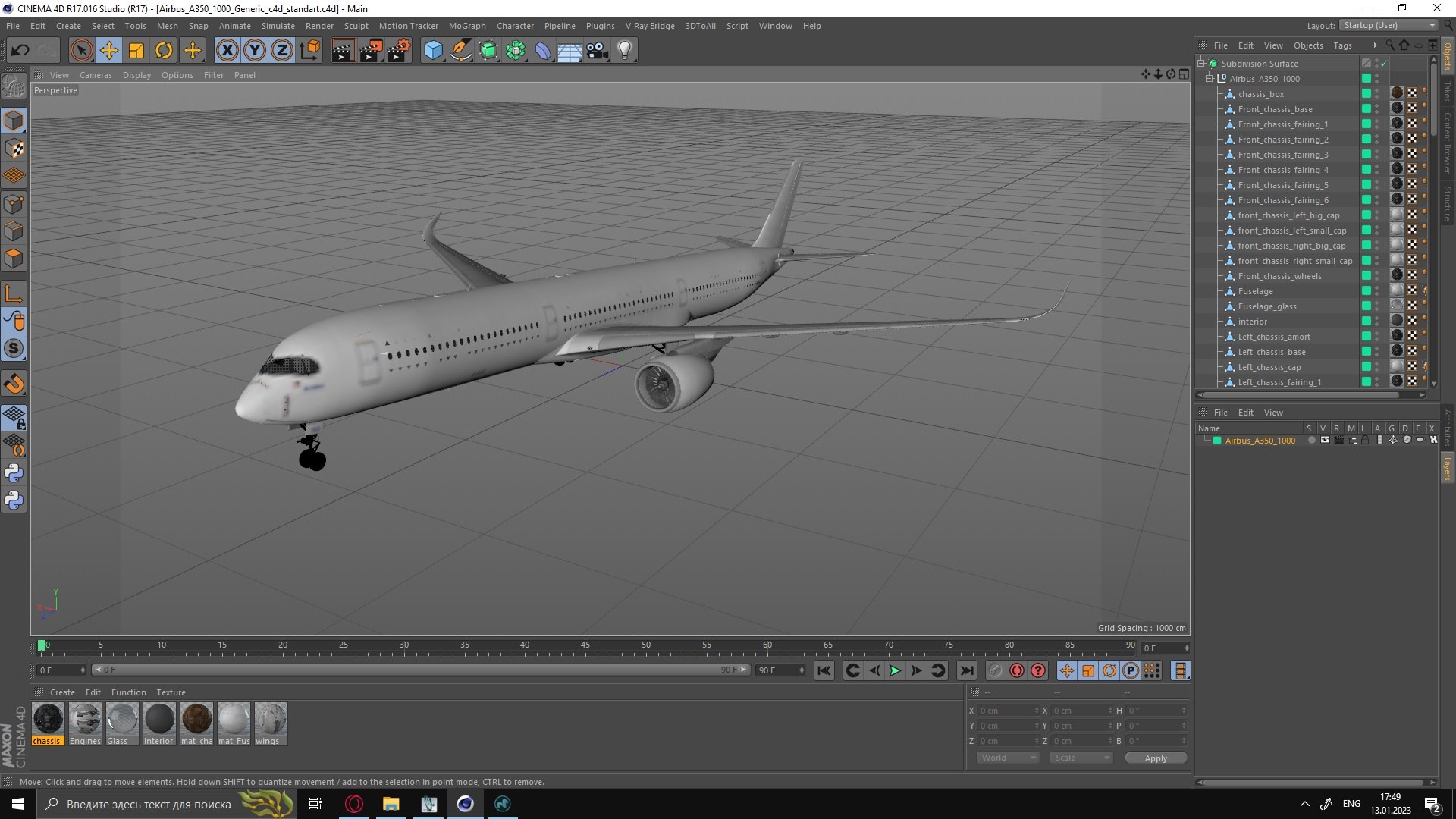1456x819 pixels.
Task: Add a Floor environment object icon
Action: click(570, 51)
